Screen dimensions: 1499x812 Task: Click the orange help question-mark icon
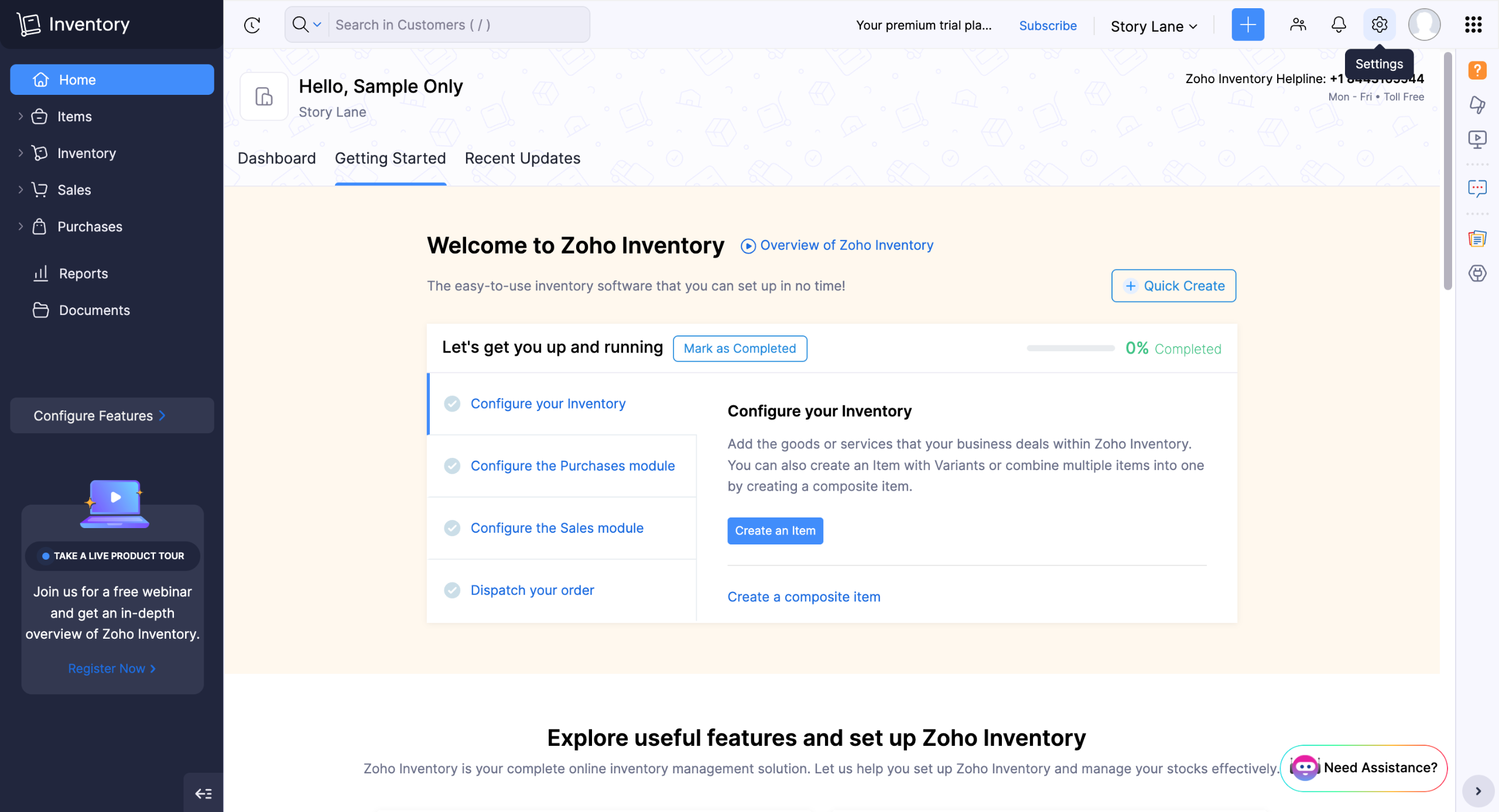pos(1477,70)
